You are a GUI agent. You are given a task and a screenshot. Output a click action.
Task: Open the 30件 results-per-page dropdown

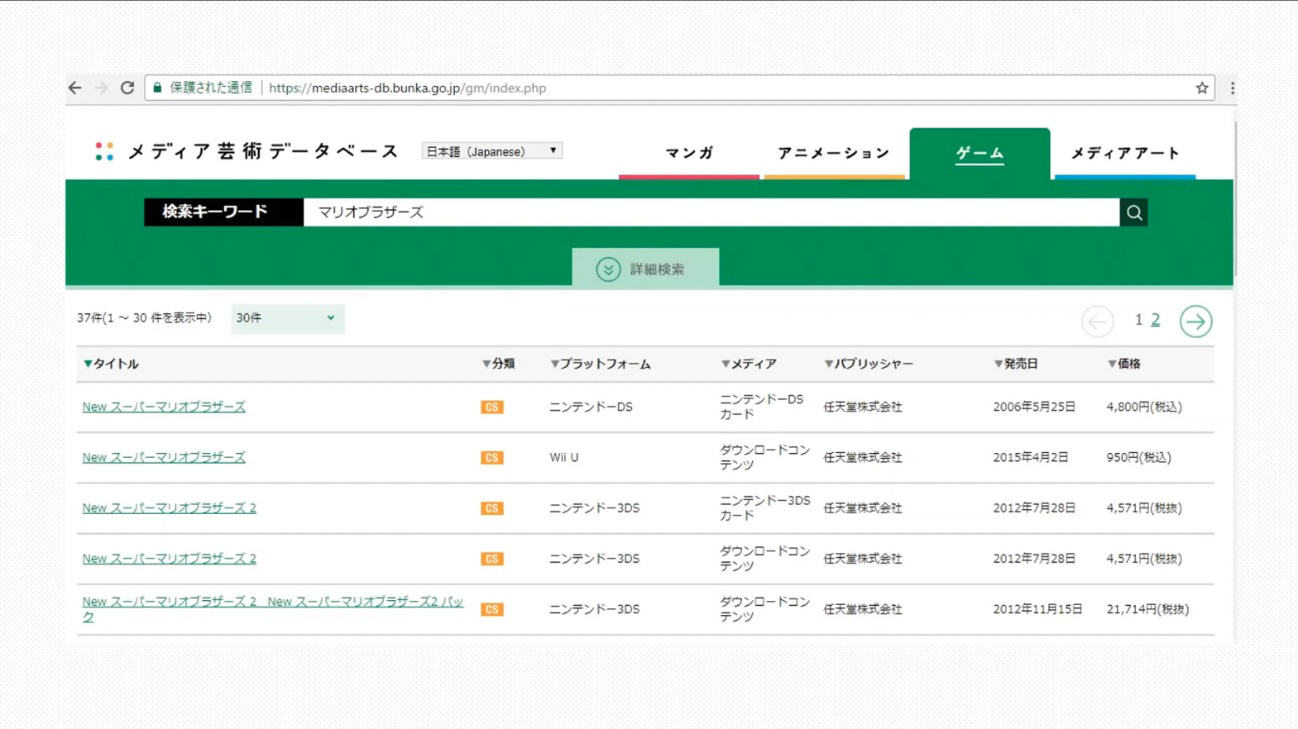tap(288, 318)
